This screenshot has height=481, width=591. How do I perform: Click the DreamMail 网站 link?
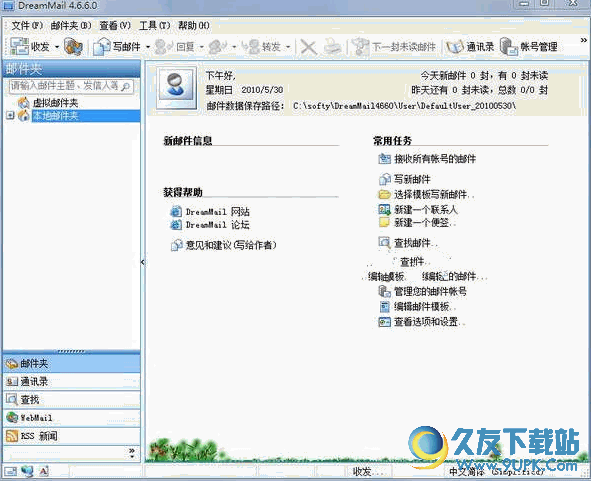click(217, 212)
